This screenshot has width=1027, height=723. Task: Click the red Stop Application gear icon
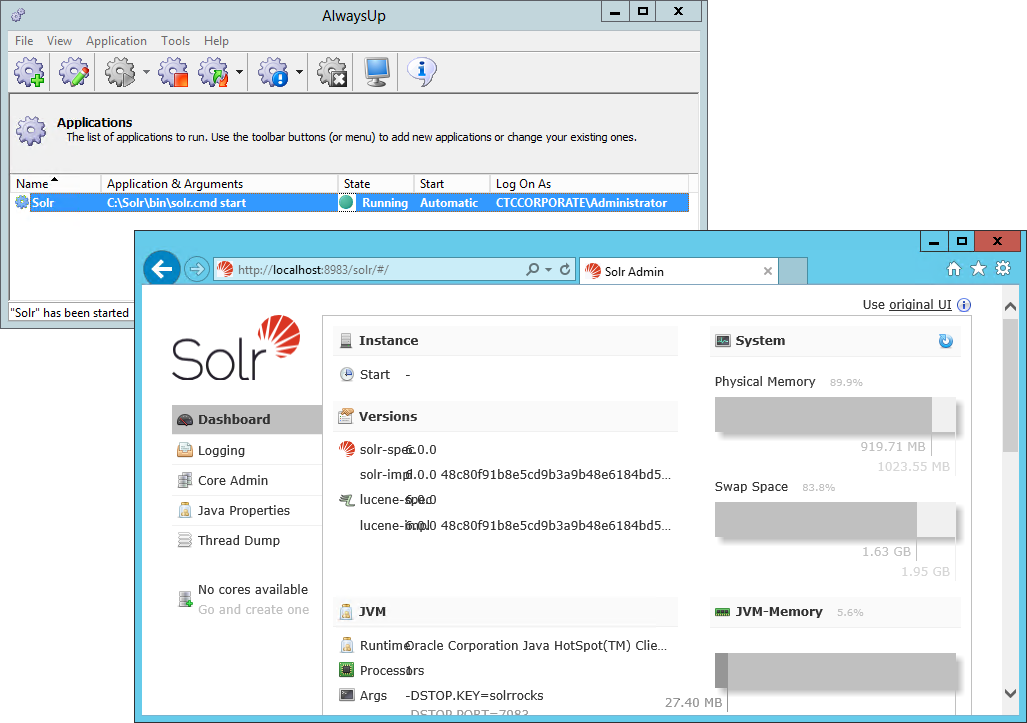coord(173,72)
